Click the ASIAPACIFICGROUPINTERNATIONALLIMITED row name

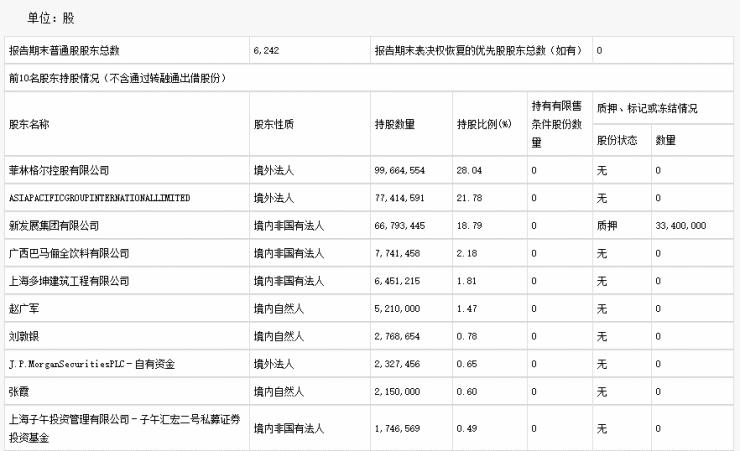100,198
